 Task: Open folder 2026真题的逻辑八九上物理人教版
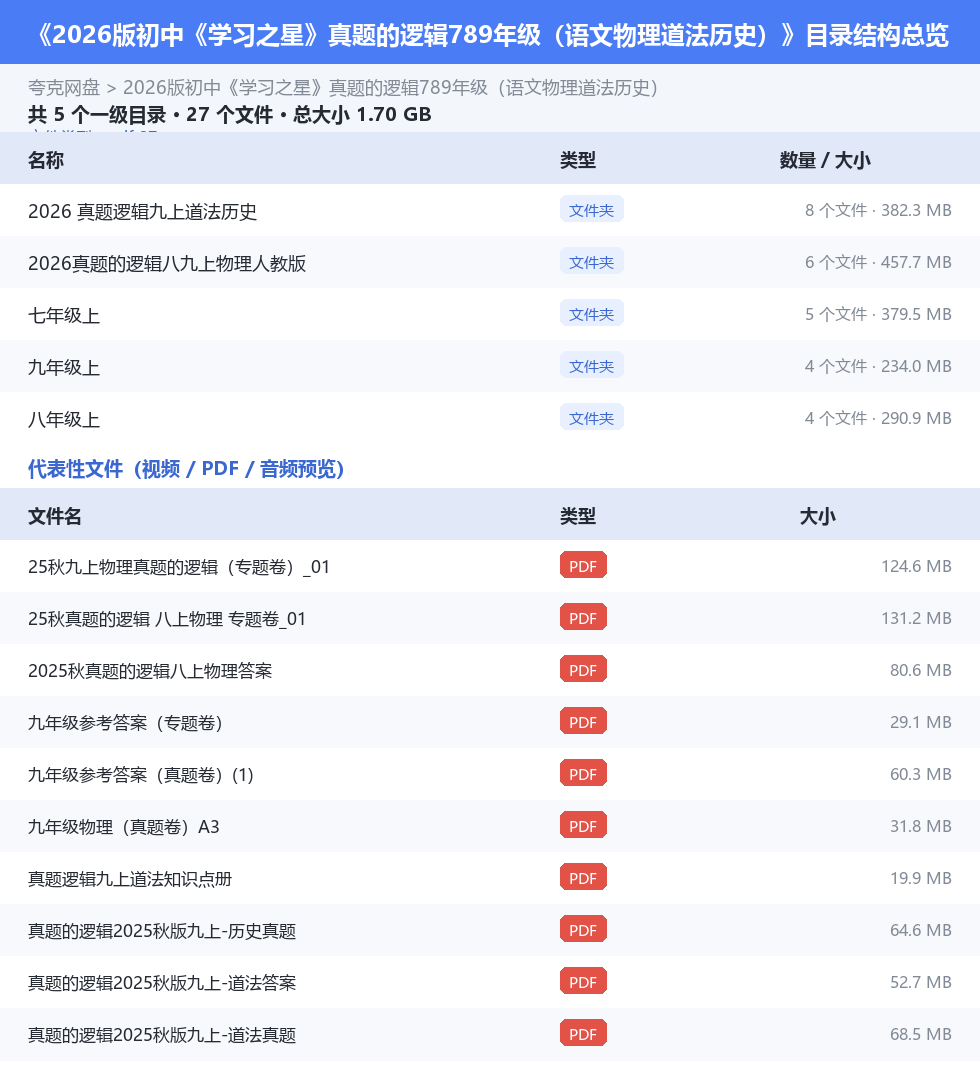pyautogui.click(x=166, y=263)
